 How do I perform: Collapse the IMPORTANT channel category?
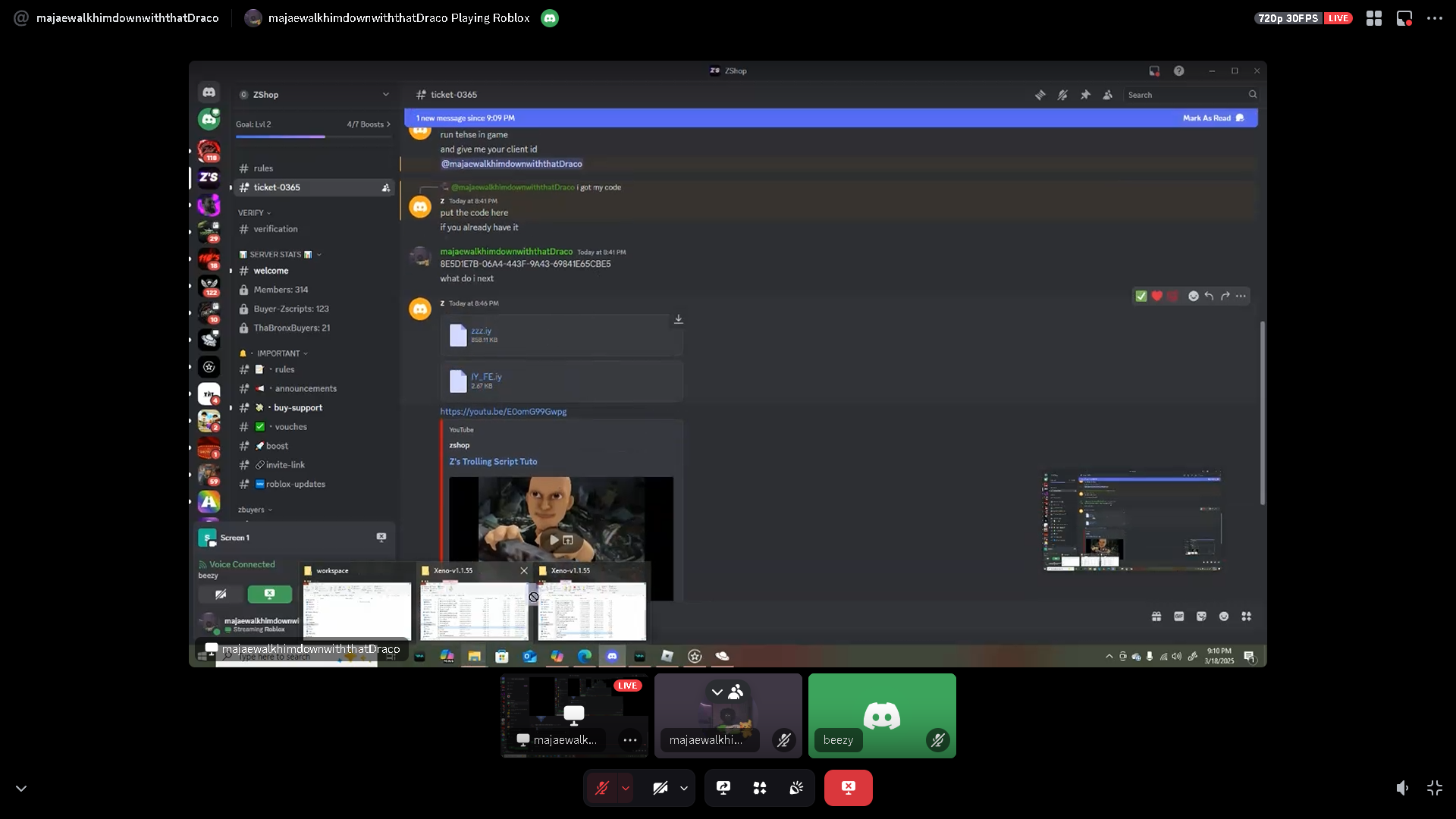coord(274,353)
